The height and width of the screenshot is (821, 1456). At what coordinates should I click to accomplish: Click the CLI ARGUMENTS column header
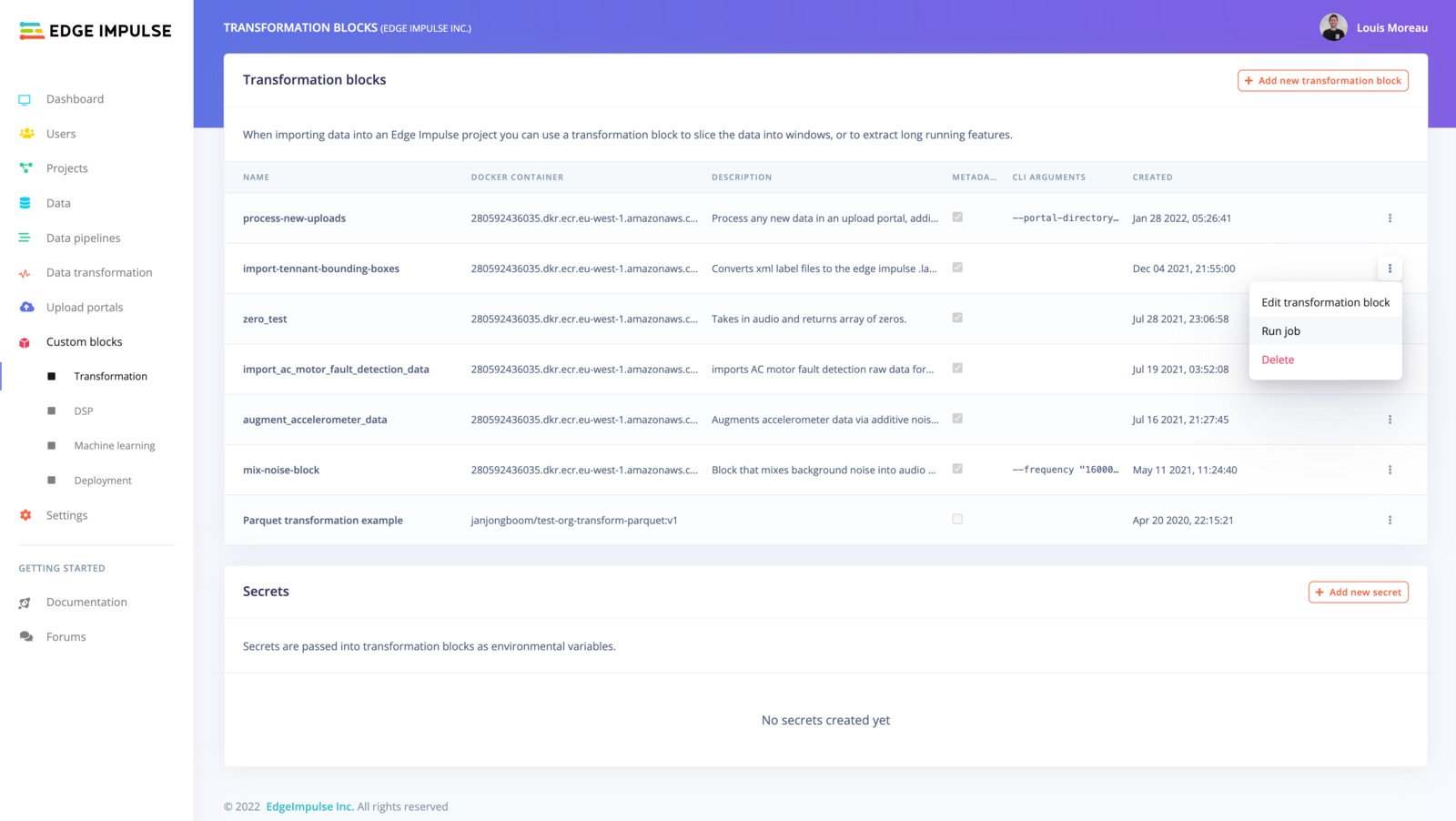tap(1048, 177)
